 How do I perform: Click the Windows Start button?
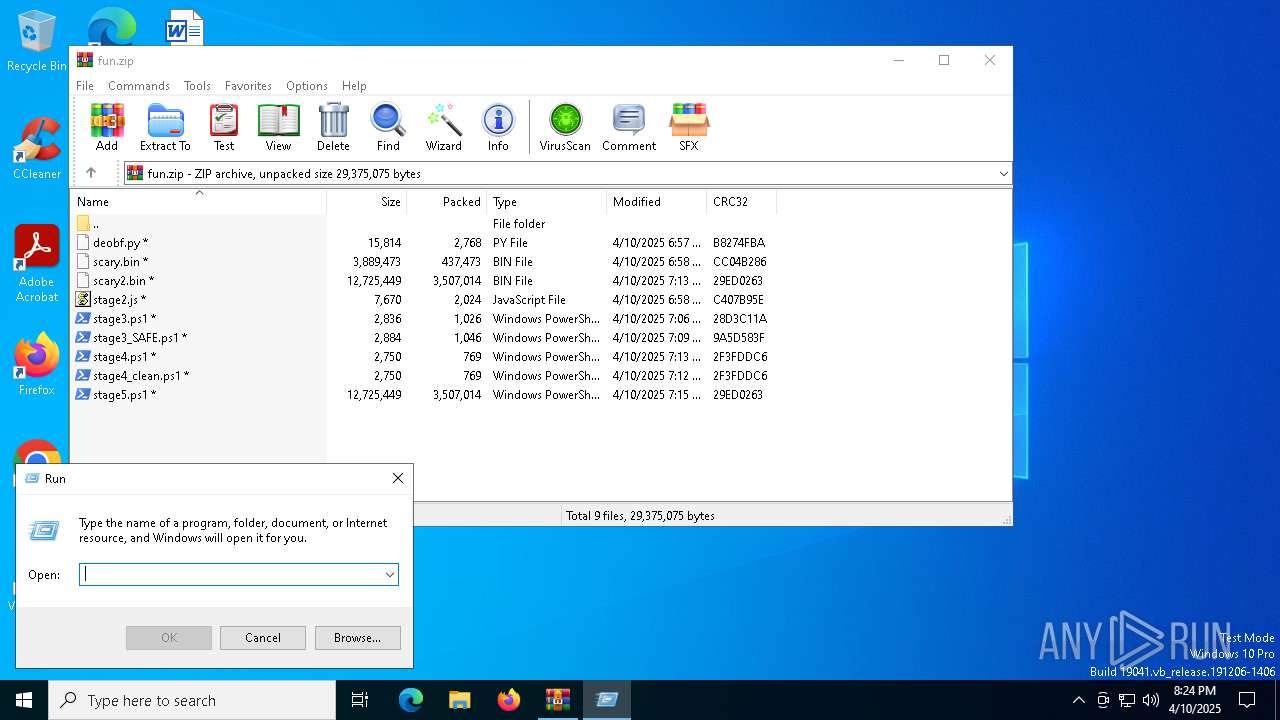[x=24, y=700]
